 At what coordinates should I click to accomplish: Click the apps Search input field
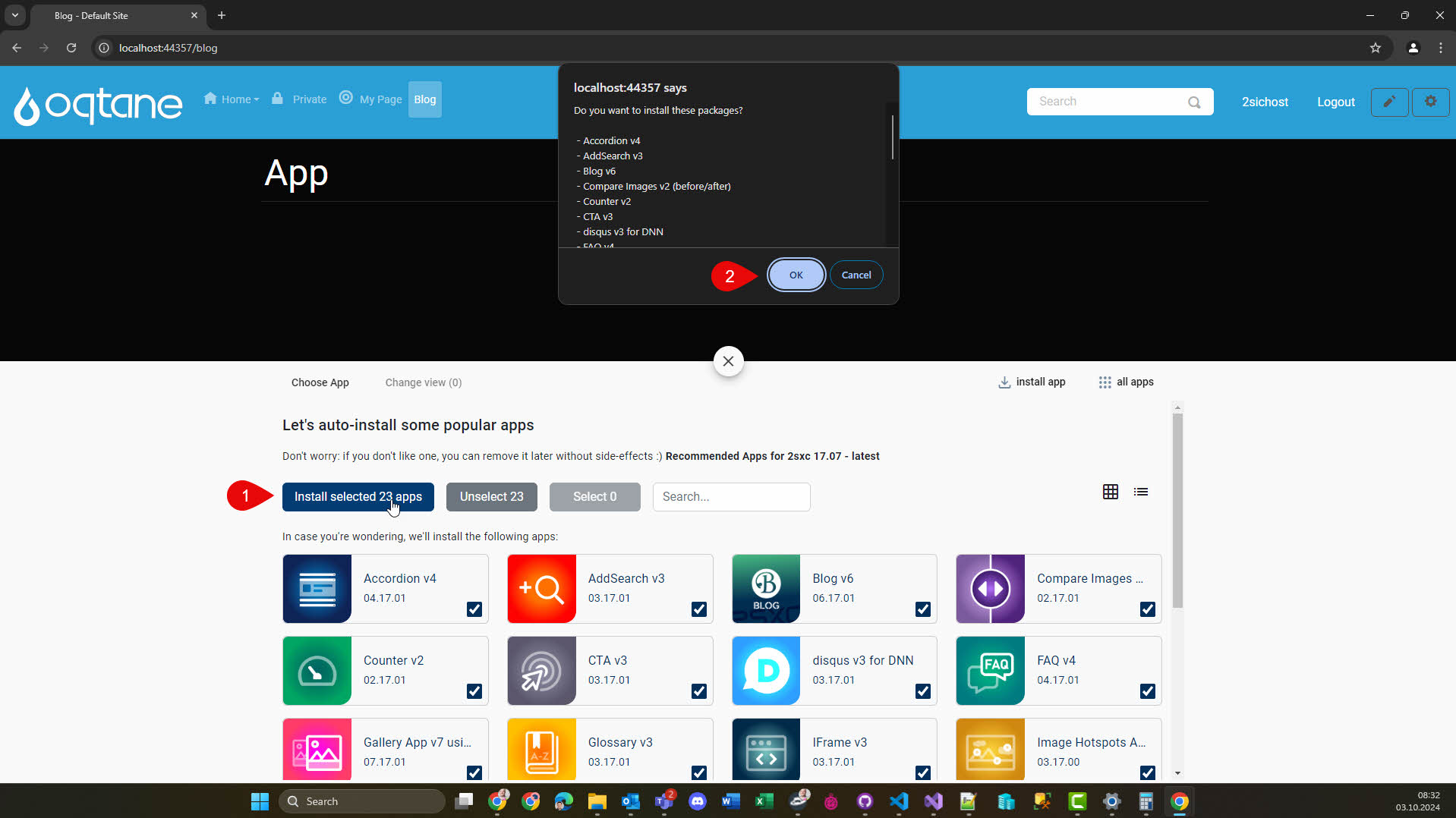731,497
